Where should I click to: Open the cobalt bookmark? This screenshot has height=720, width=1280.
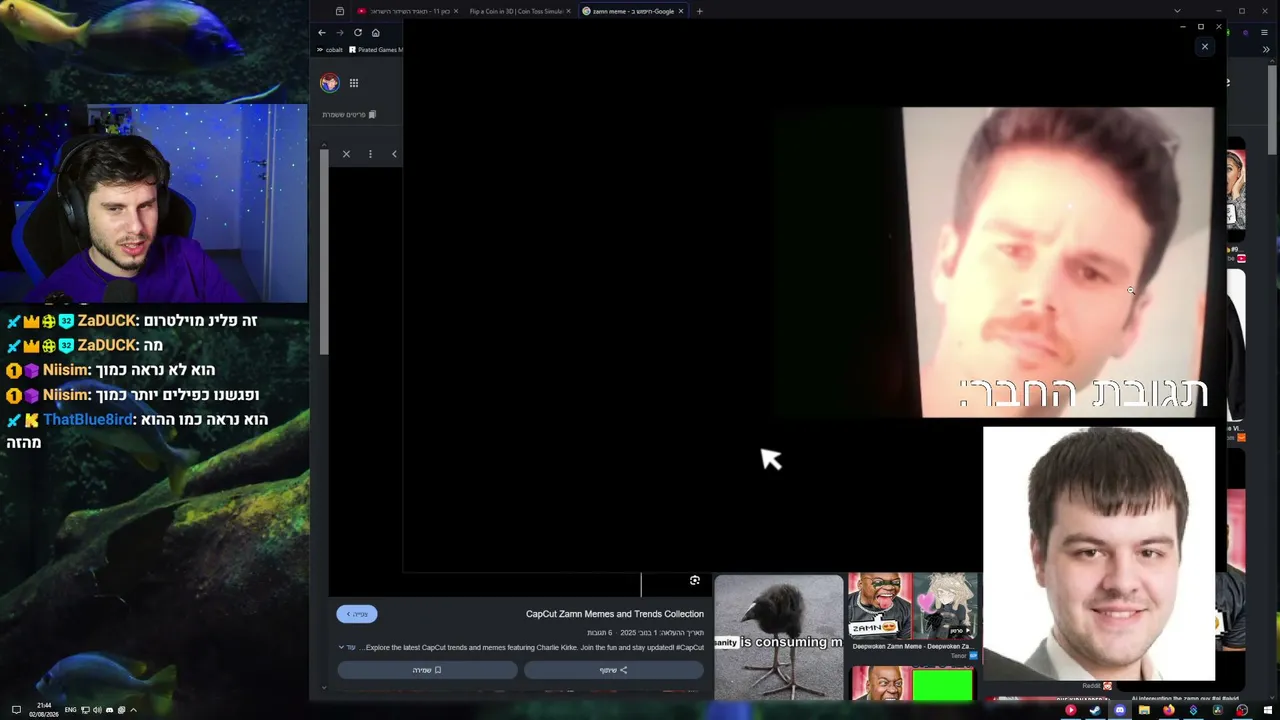330,50
